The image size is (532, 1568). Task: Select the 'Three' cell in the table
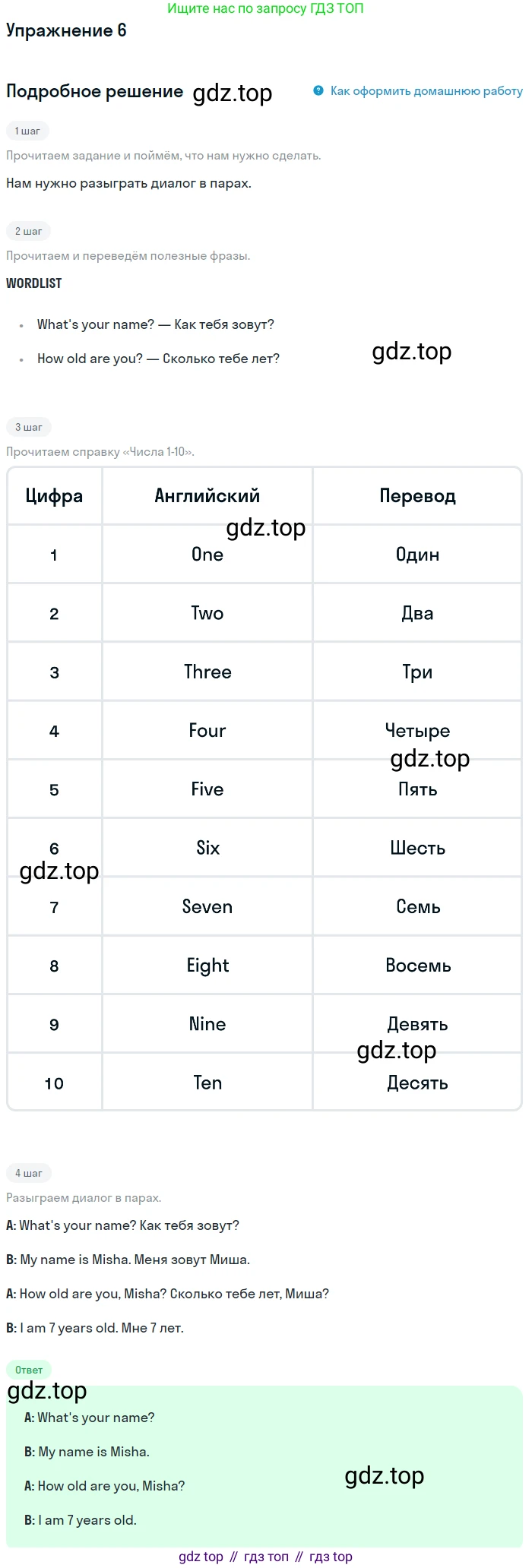click(x=207, y=672)
